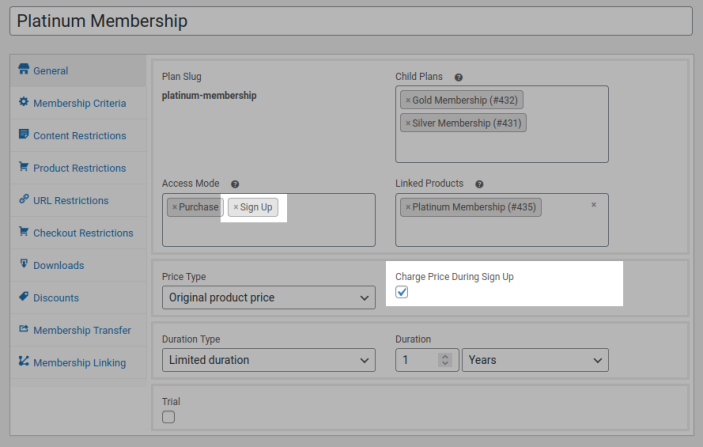Open the Price Type dropdown
Viewport: 703px width, 447px height.
point(268,298)
